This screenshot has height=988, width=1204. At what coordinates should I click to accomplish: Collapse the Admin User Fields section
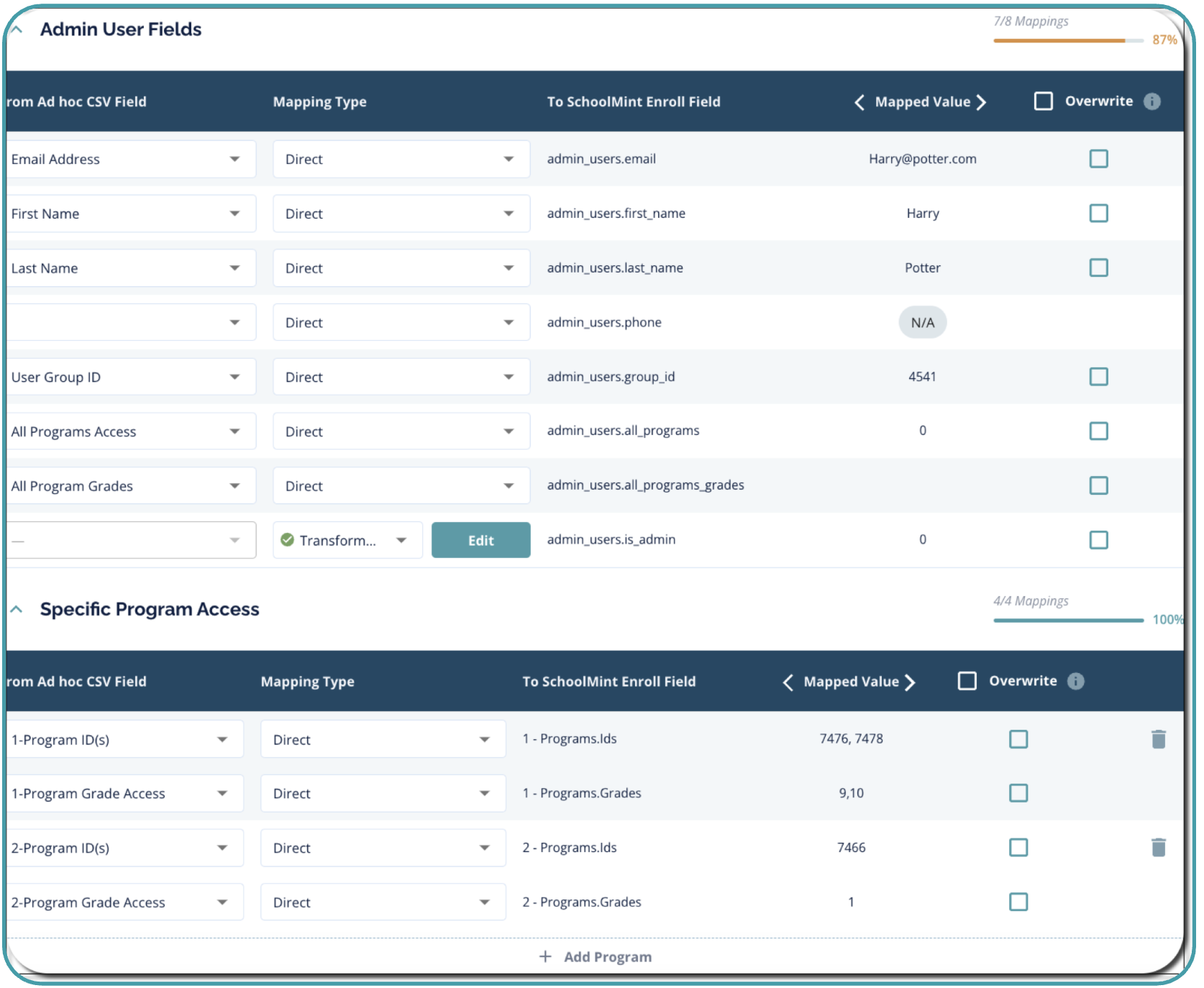(17, 29)
